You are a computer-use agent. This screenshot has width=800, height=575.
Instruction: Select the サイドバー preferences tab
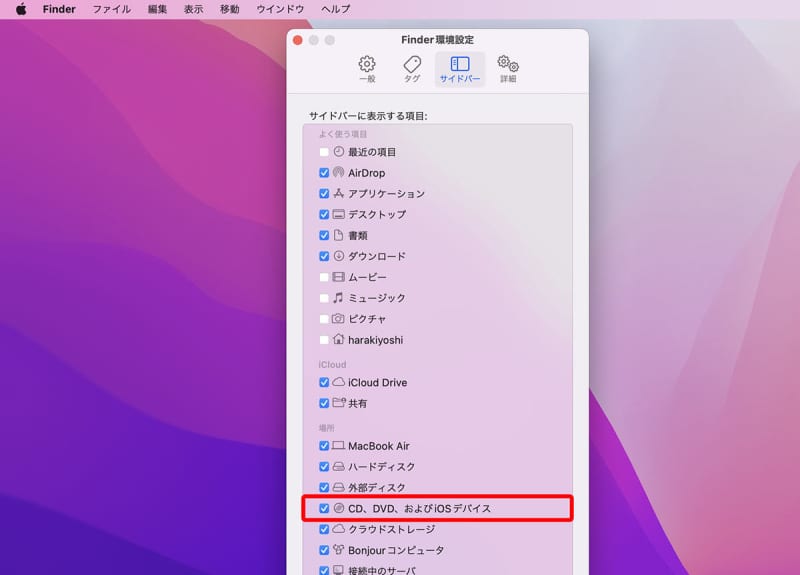[x=460, y=69]
